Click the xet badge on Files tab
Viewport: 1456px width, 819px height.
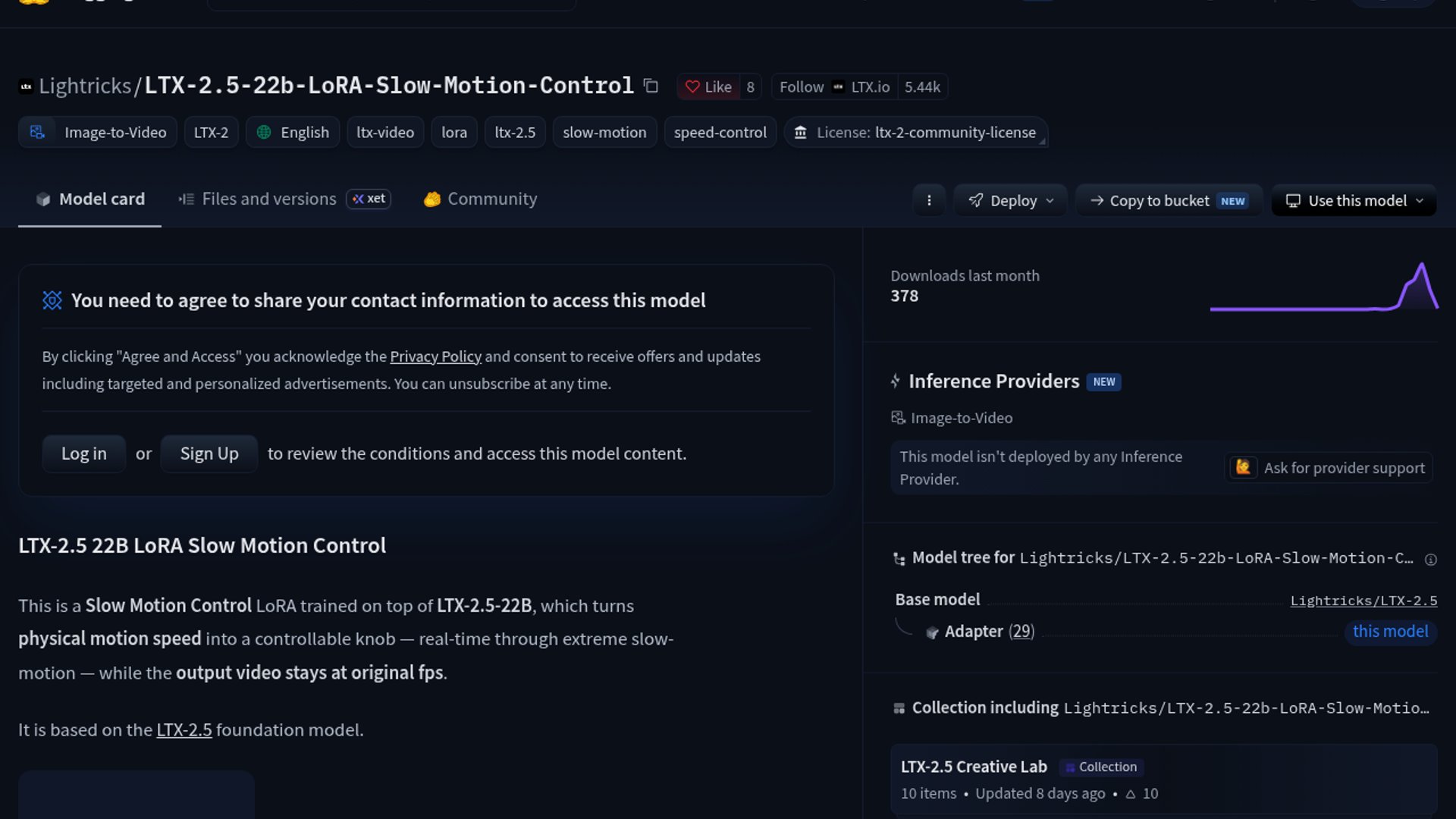(369, 199)
